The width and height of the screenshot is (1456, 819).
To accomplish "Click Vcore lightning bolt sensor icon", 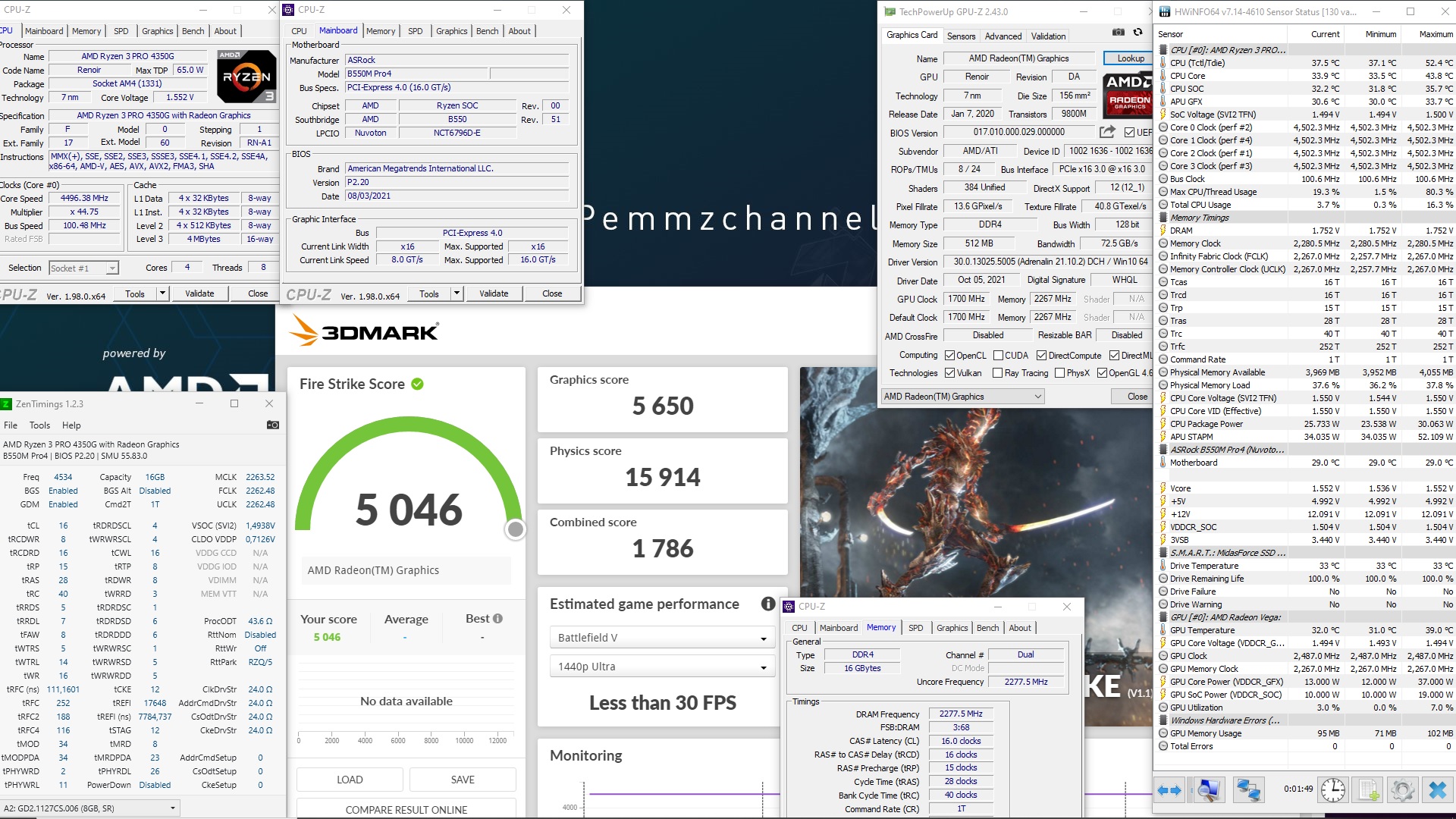I will (1163, 488).
